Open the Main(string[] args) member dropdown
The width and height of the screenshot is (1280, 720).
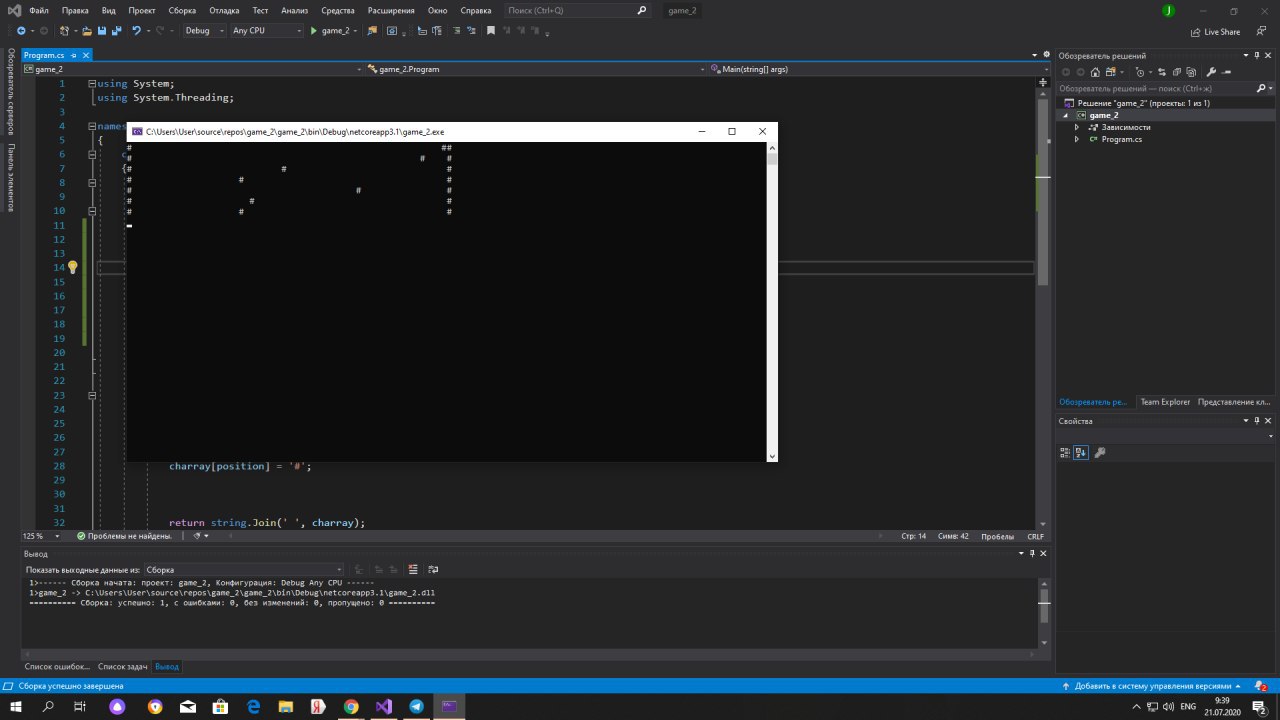[878, 70]
